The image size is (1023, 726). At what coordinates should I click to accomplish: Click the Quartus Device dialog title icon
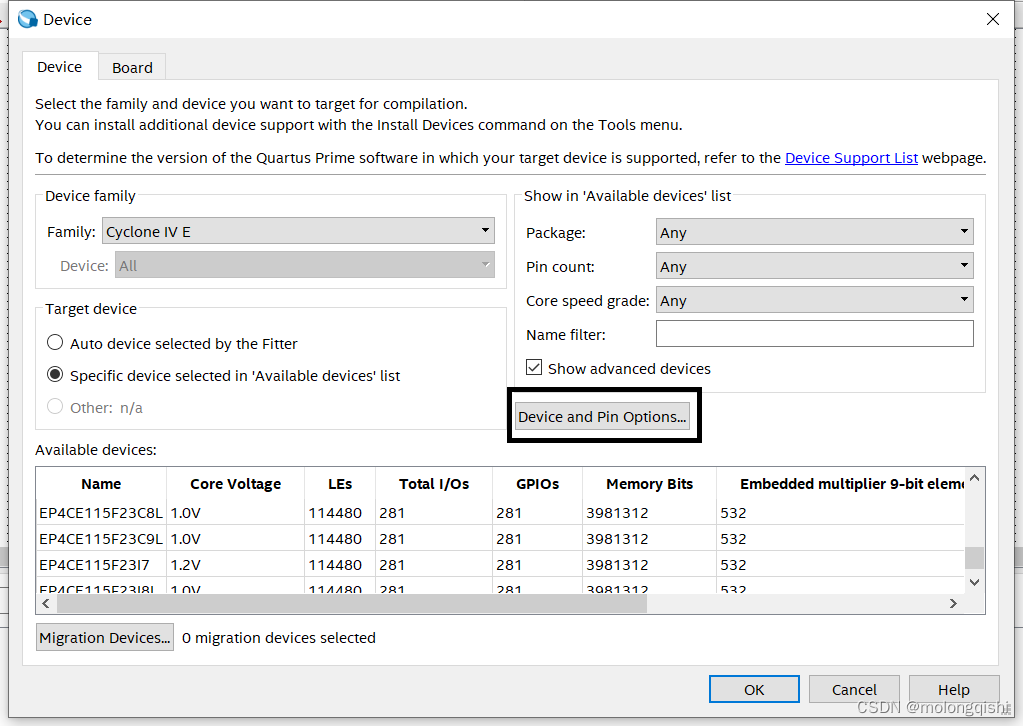[27, 20]
